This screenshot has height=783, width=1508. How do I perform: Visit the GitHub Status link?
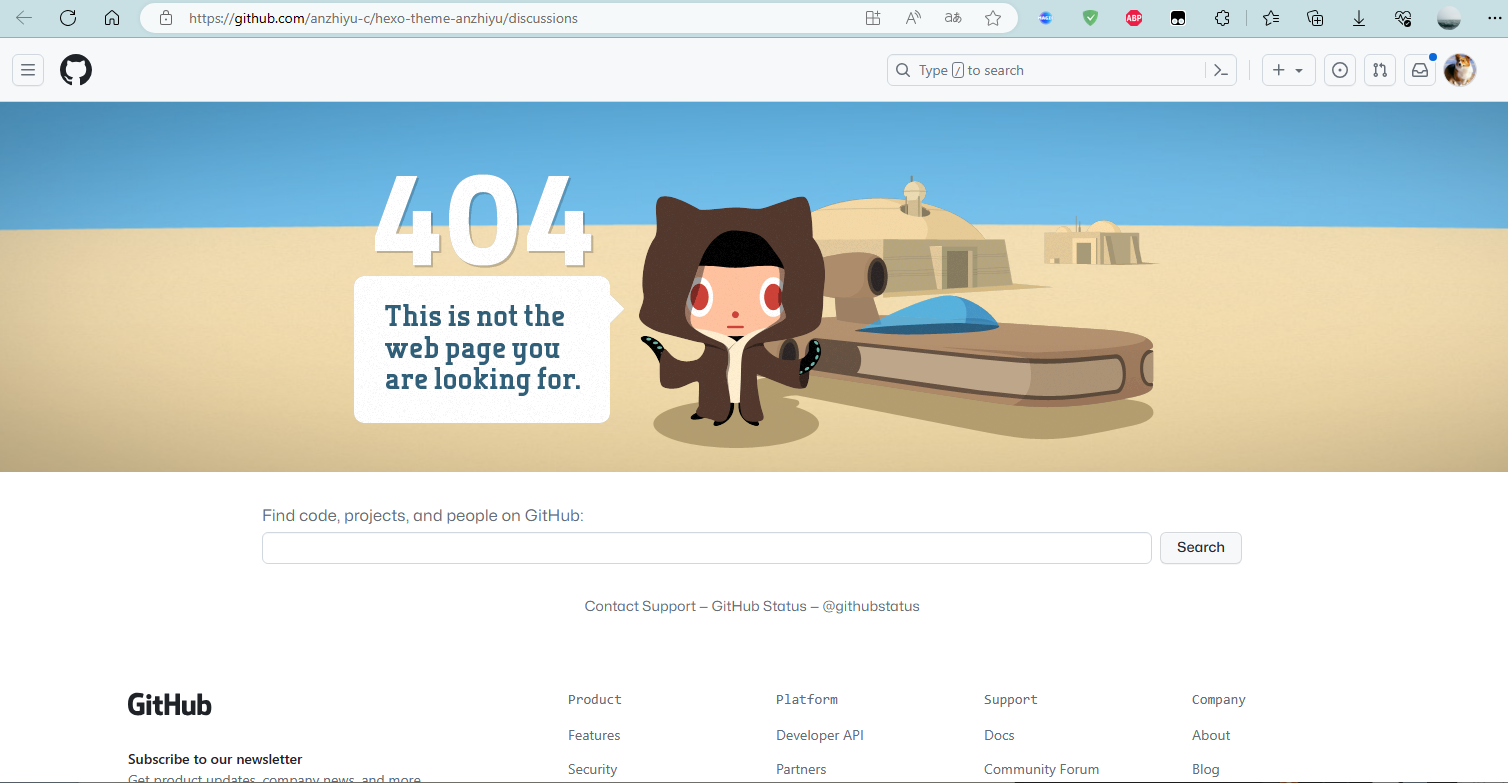760,606
